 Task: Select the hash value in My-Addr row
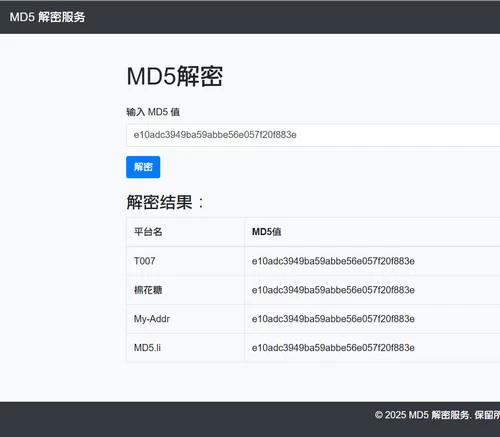click(333, 319)
